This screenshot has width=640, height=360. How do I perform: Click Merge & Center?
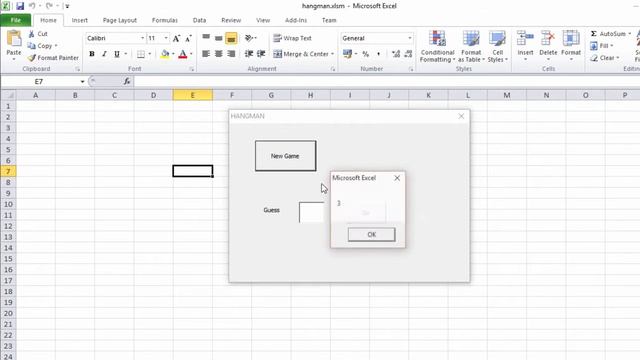point(301,54)
